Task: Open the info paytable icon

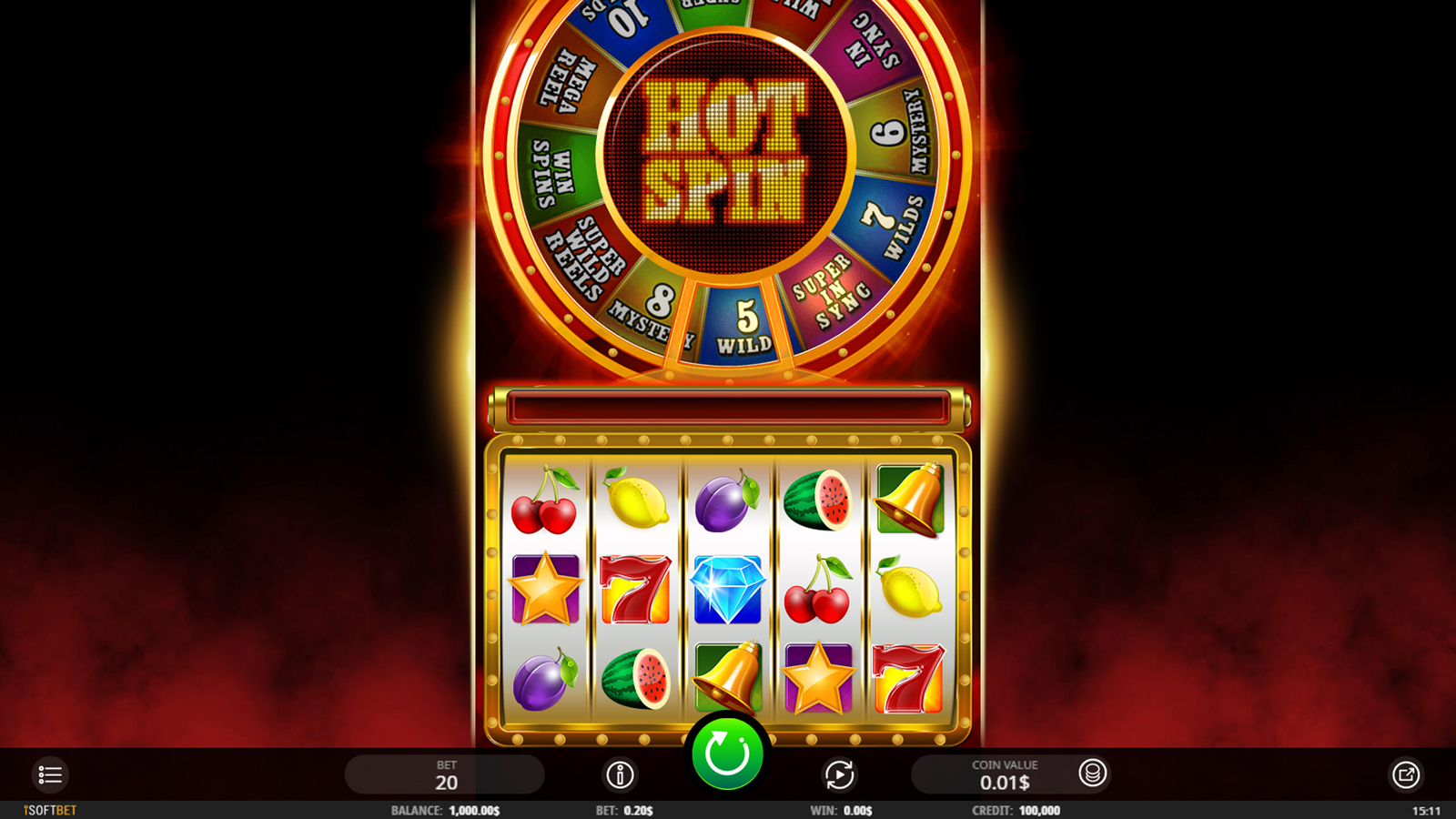Action: pyautogui.click(x=620, y=775)
